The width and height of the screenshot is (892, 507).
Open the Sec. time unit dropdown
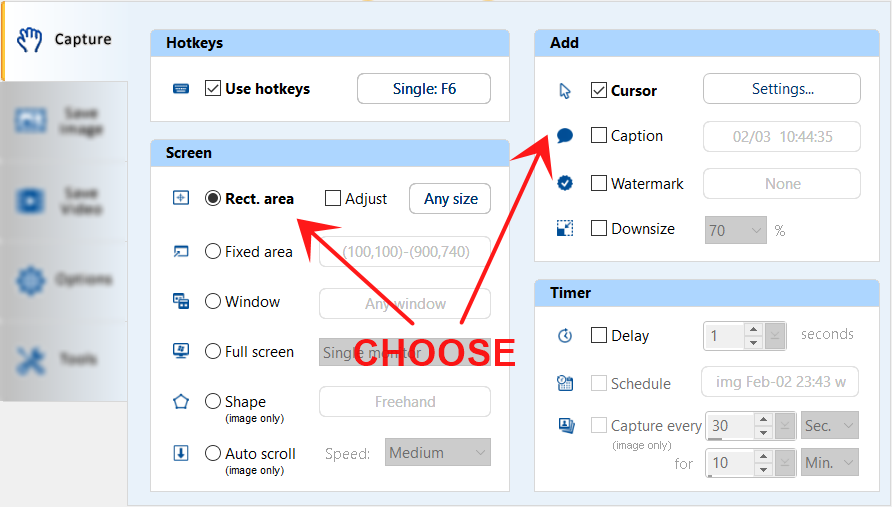click(830, 426)
